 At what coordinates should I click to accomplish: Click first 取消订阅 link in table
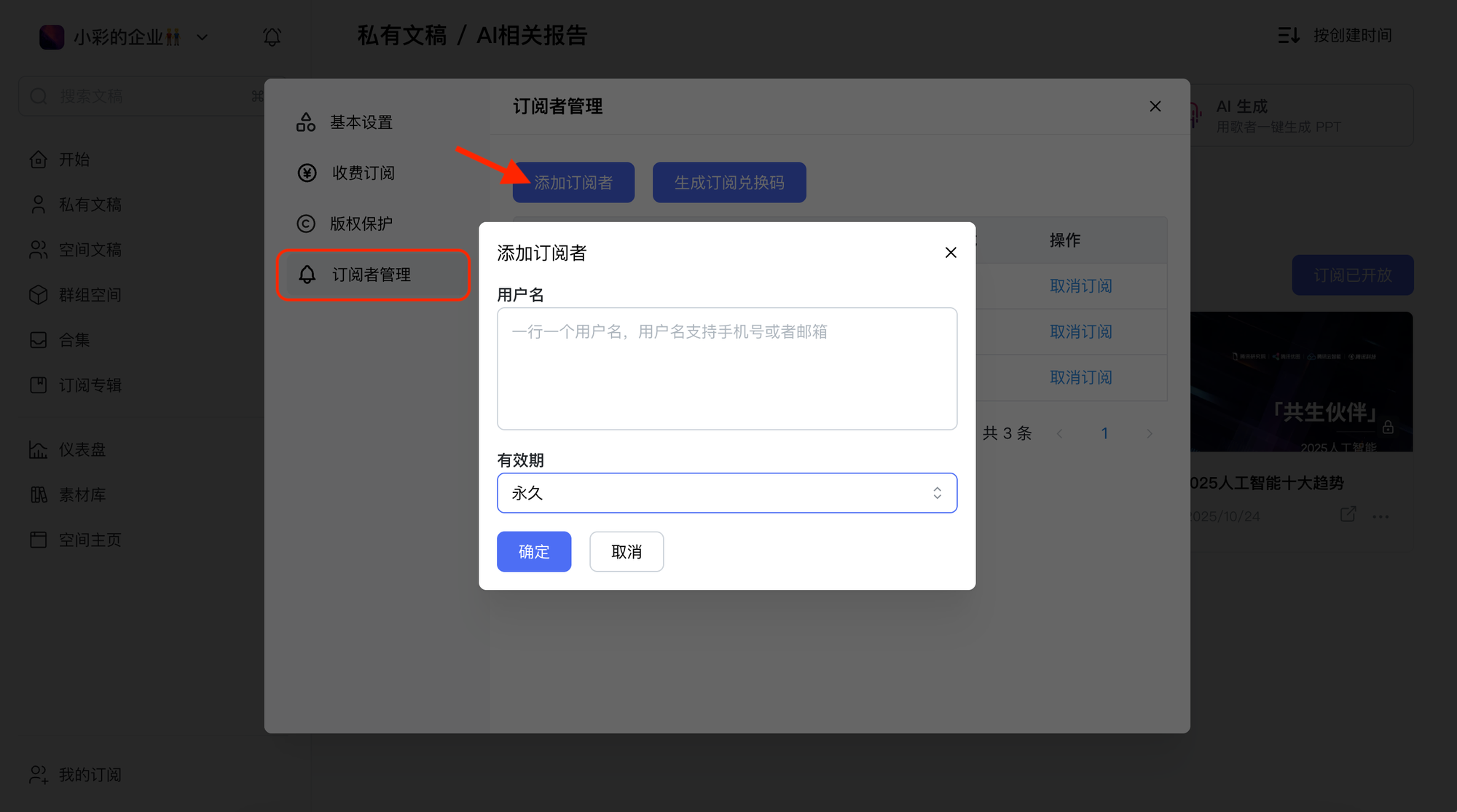point(1080,286)
